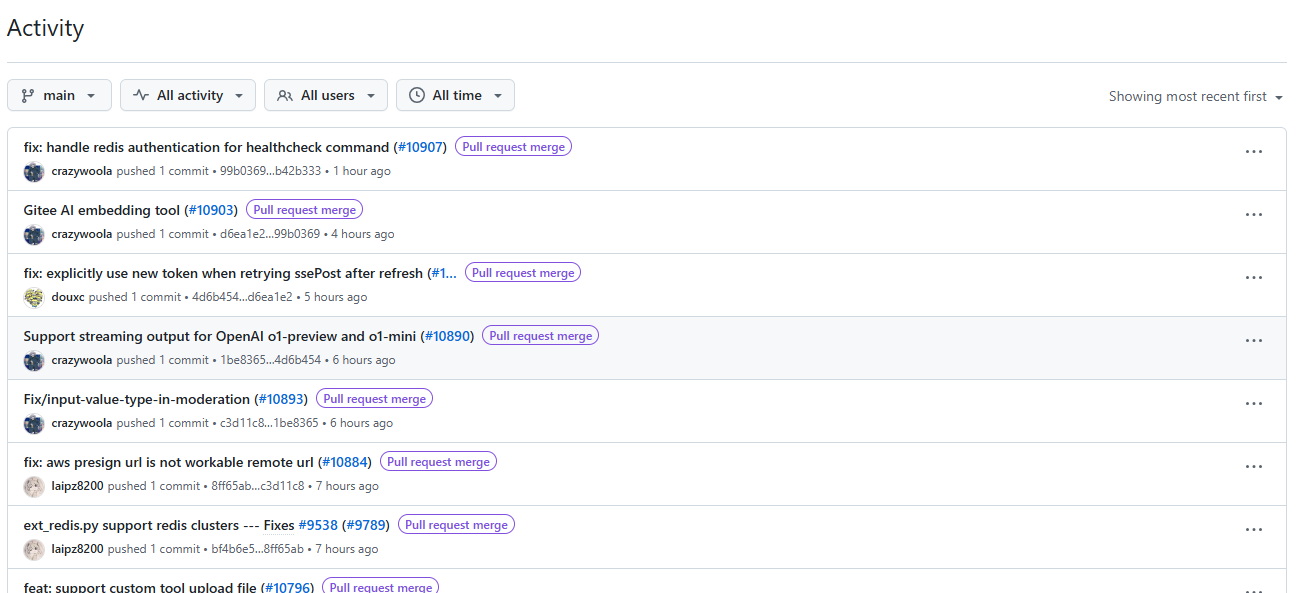1297x593 pixels.
Task: Click title 'Fix/input-value-type-in-moderation'
Action: click(x=137, y=399)
